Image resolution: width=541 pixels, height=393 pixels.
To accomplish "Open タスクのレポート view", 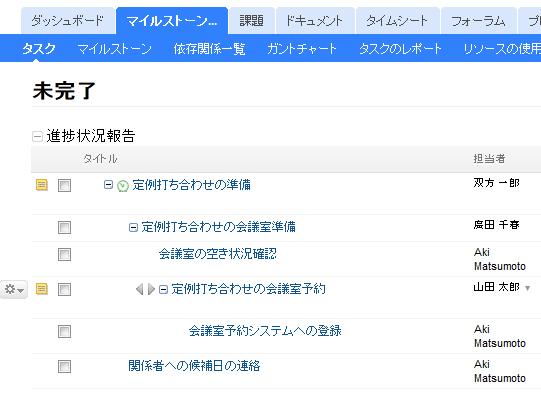I will point(400,49).
